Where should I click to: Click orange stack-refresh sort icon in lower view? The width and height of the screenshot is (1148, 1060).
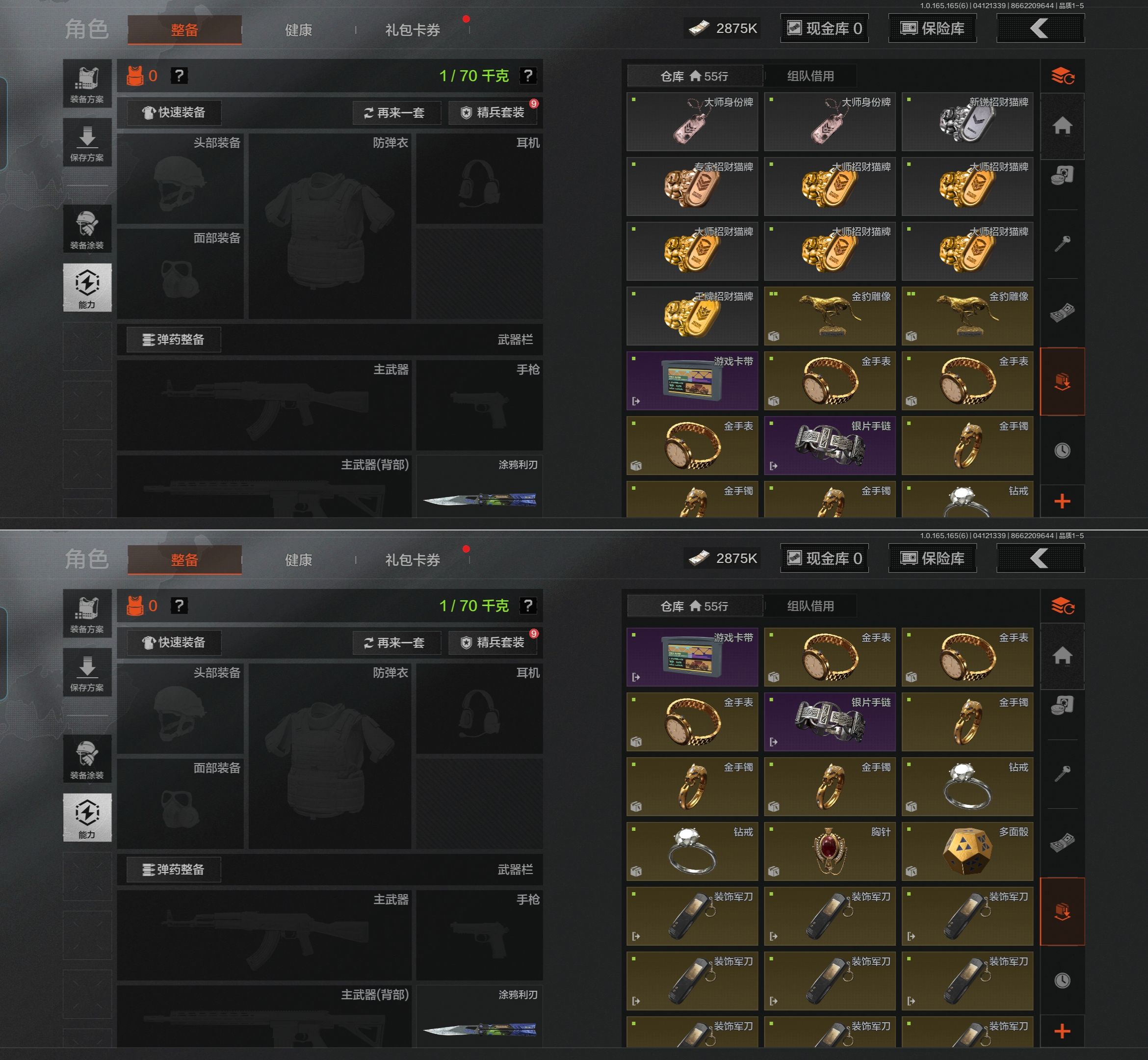click(x=1062, y=606)
